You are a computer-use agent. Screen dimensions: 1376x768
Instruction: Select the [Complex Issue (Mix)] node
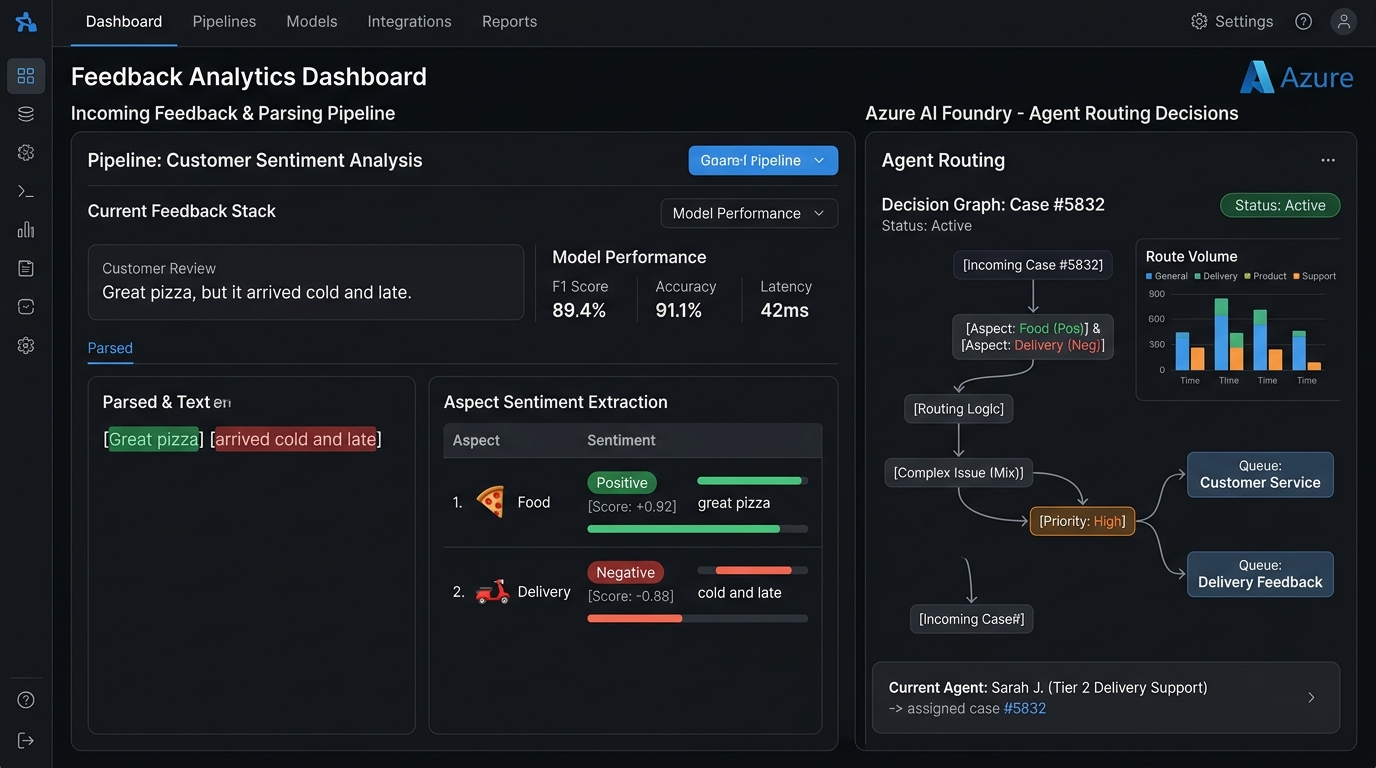click(958, 473)
